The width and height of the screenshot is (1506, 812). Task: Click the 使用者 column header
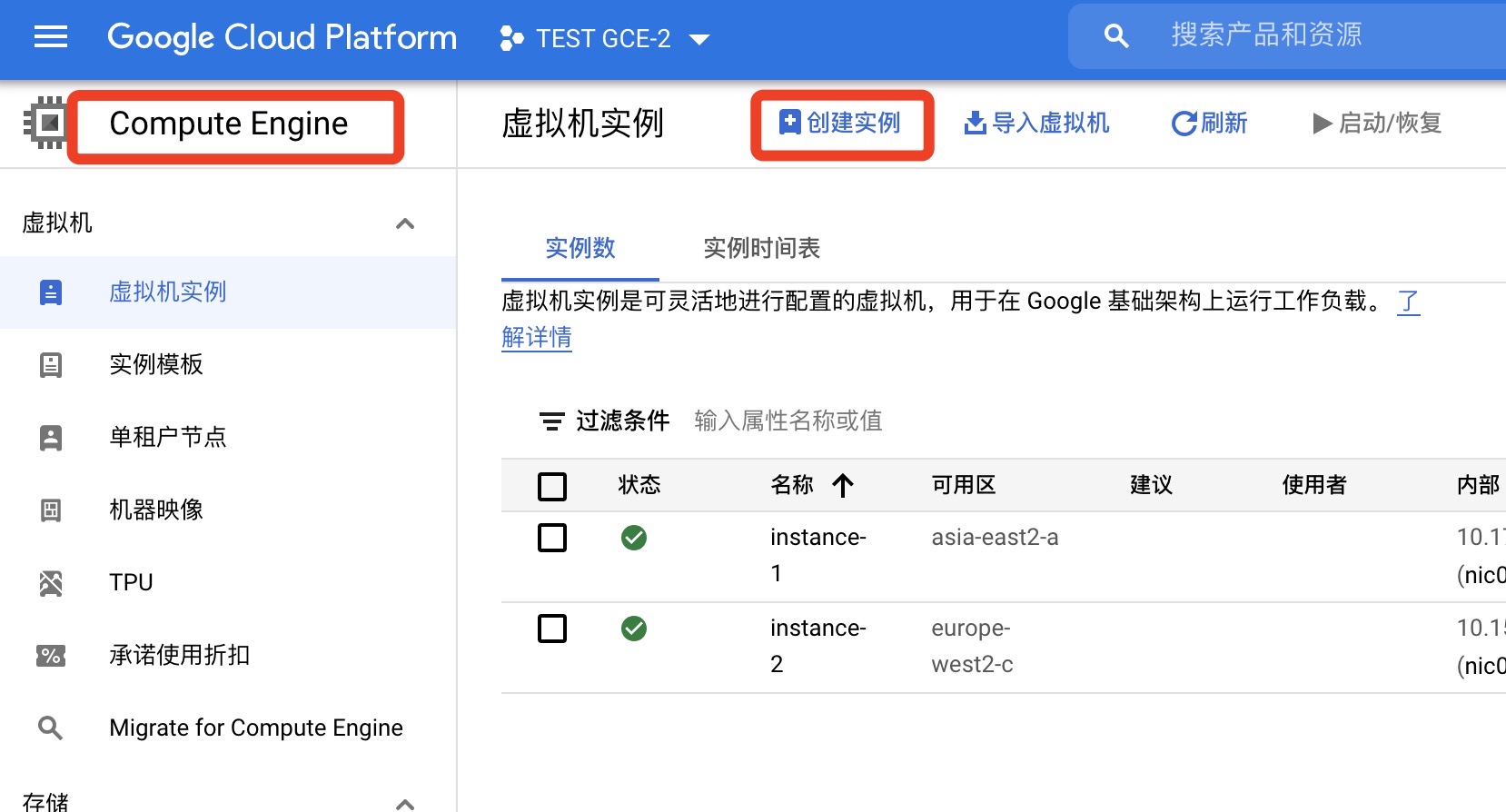pyautogui.click(x=1314, y=485)
